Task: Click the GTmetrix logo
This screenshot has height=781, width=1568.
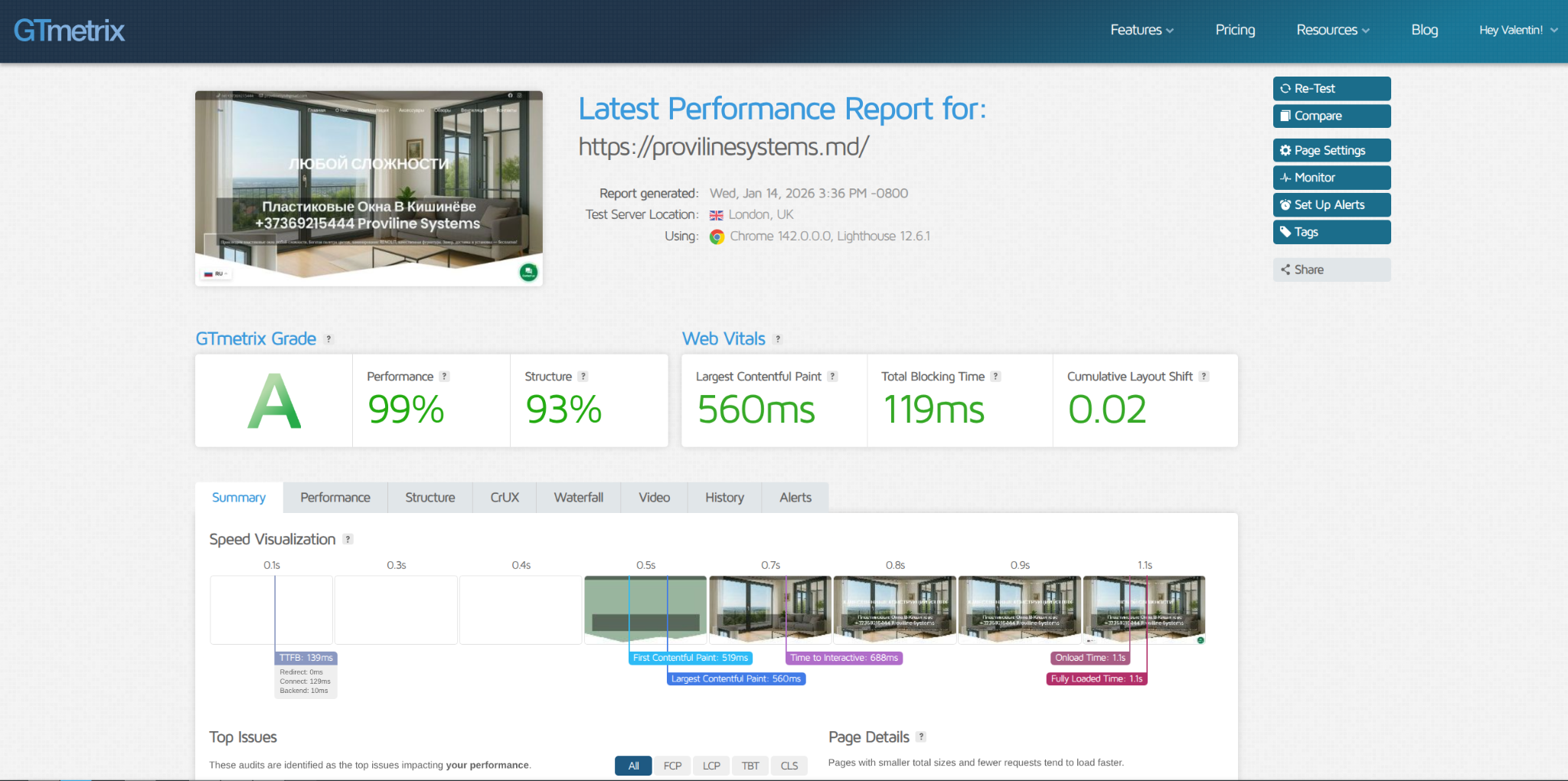Action: (x=69, y=31)
